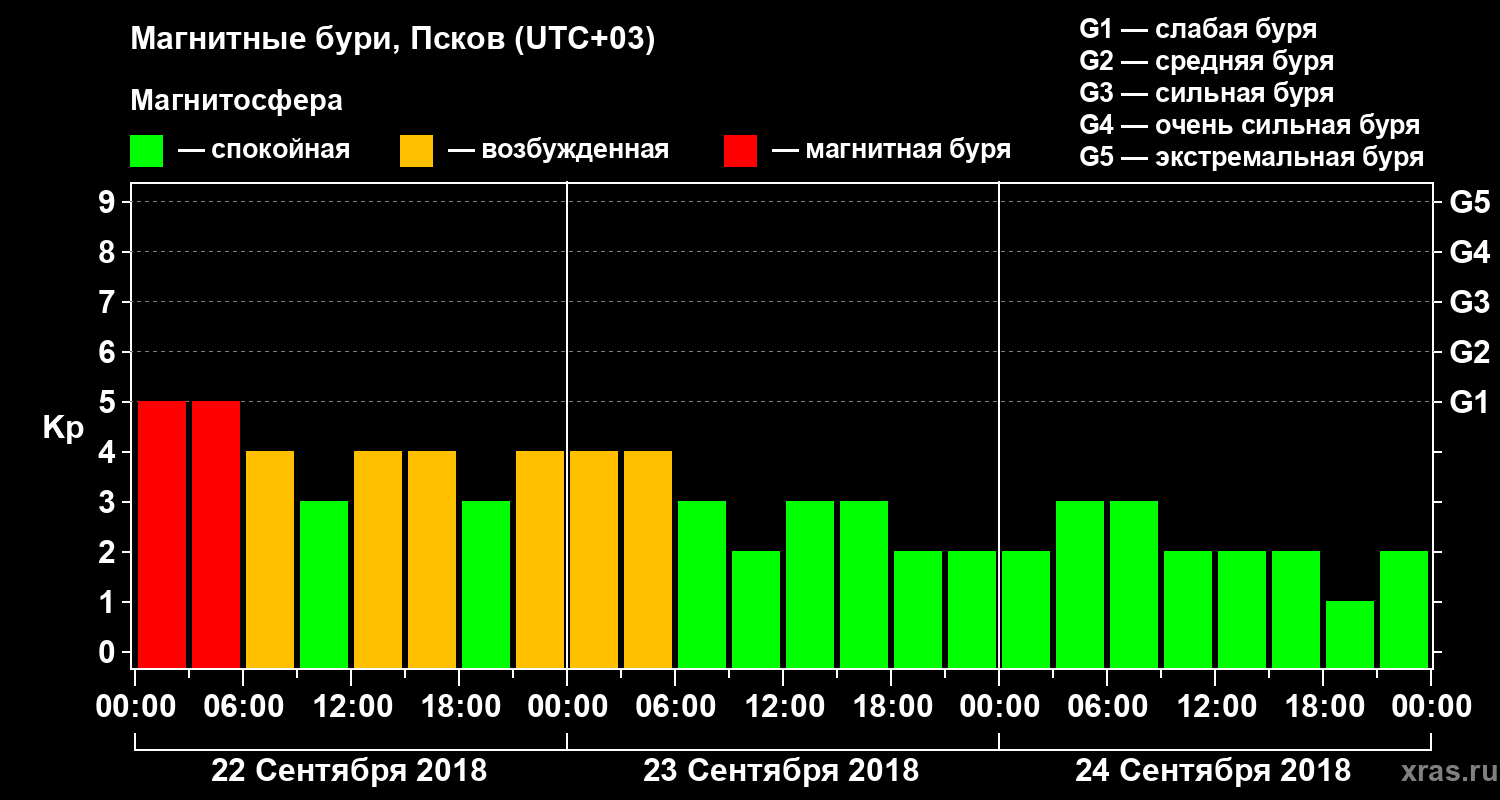Click the right-axis 'G3' level label
Screen dimensions: 1500x800
1470,303
